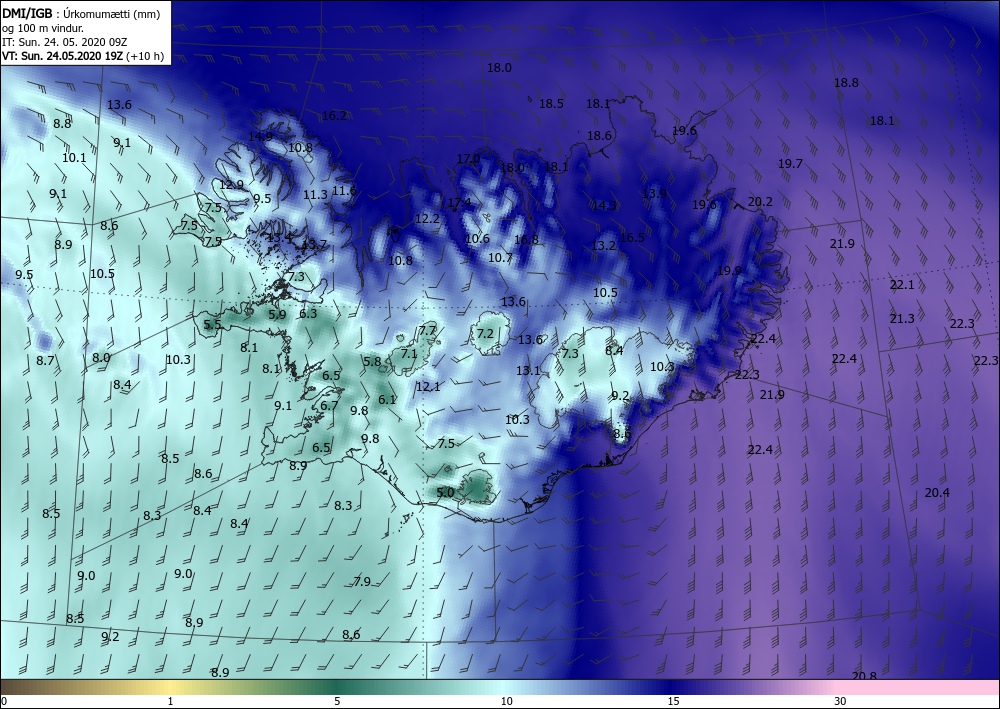Click the 22.1 value on the map
The width and height of the screenshot is (1000, 709).
point(902,285)
